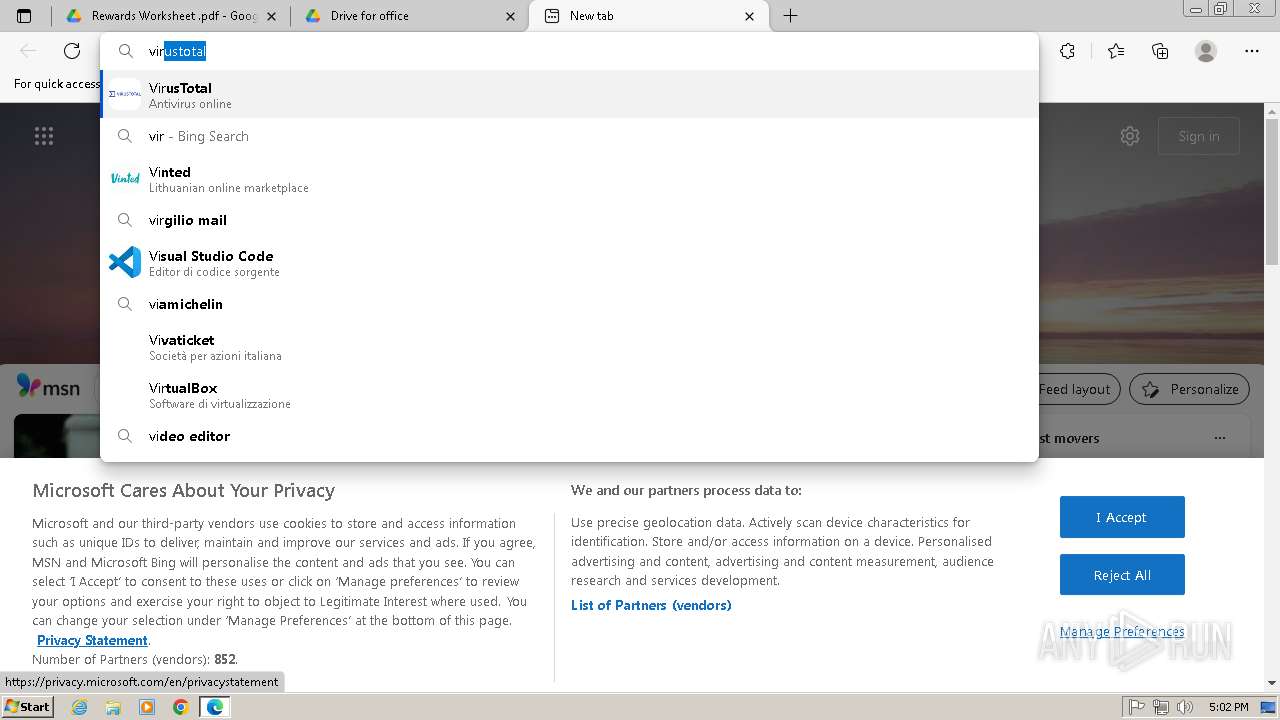Click the volume speaker tray icon
1280x720 pixels.
pos(1185,707)
